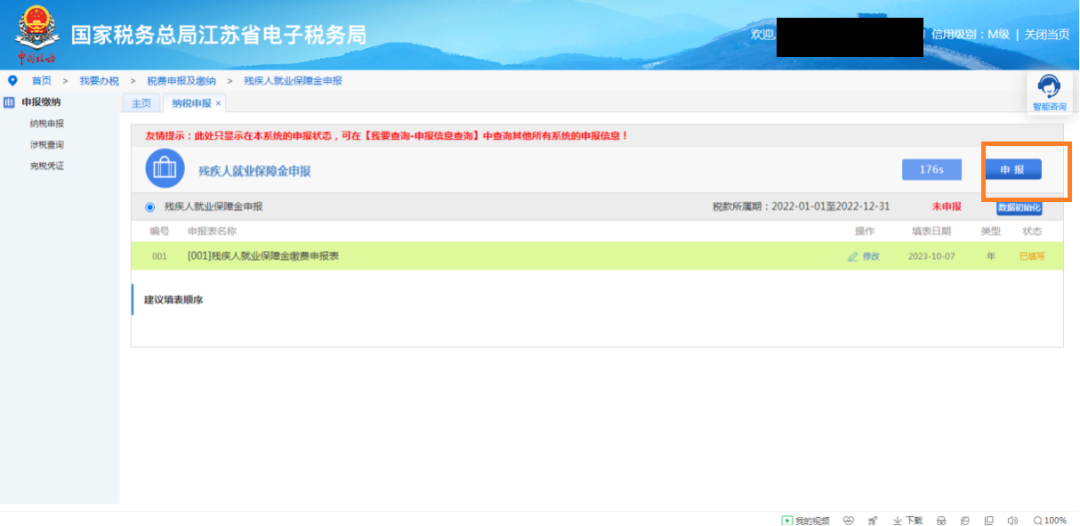
Task: Click the 国家税务总局江苏省电子税务局 title
Action: click(218, 35)
